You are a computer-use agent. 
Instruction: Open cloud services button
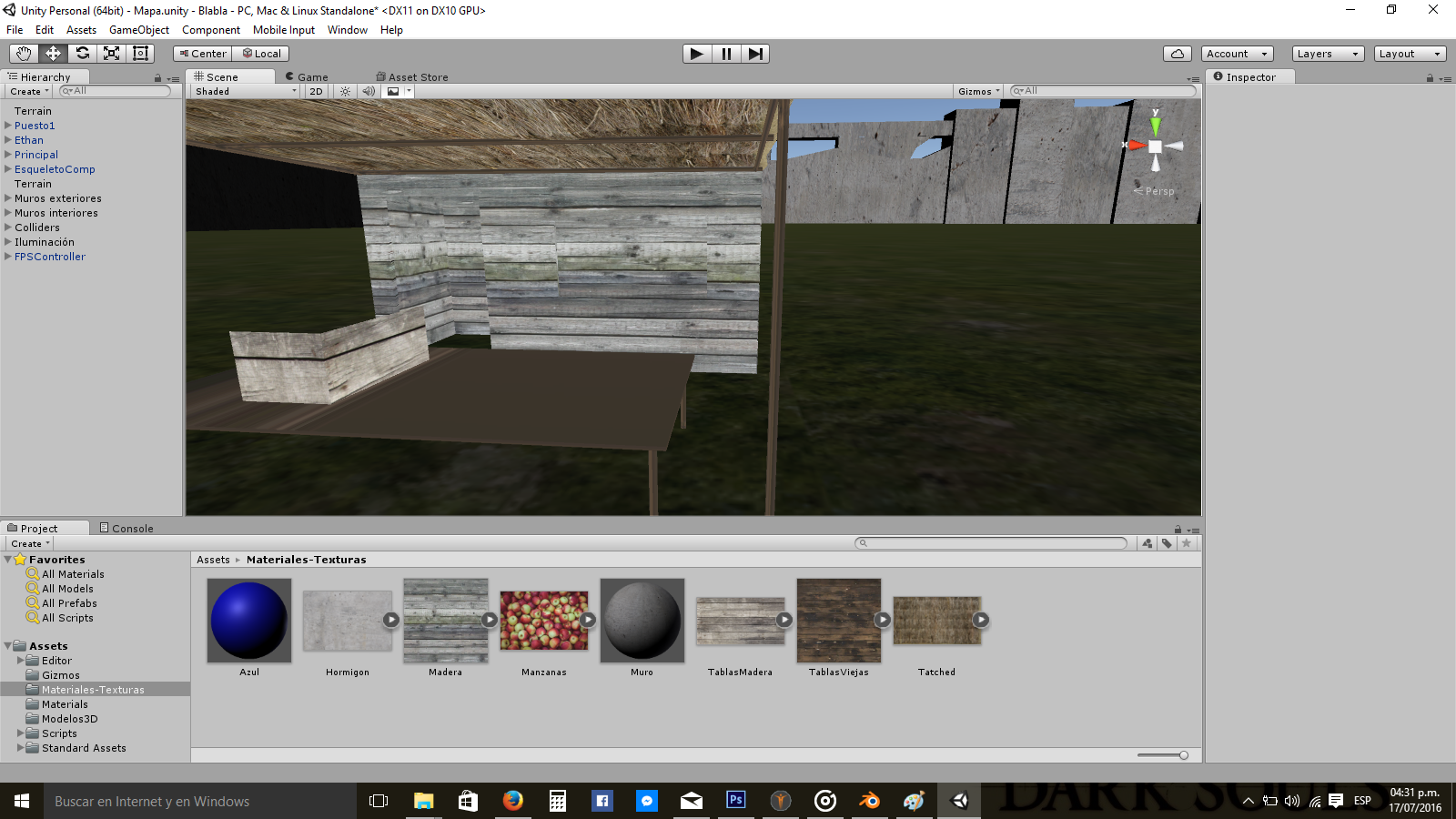[x=1178, y=54]
